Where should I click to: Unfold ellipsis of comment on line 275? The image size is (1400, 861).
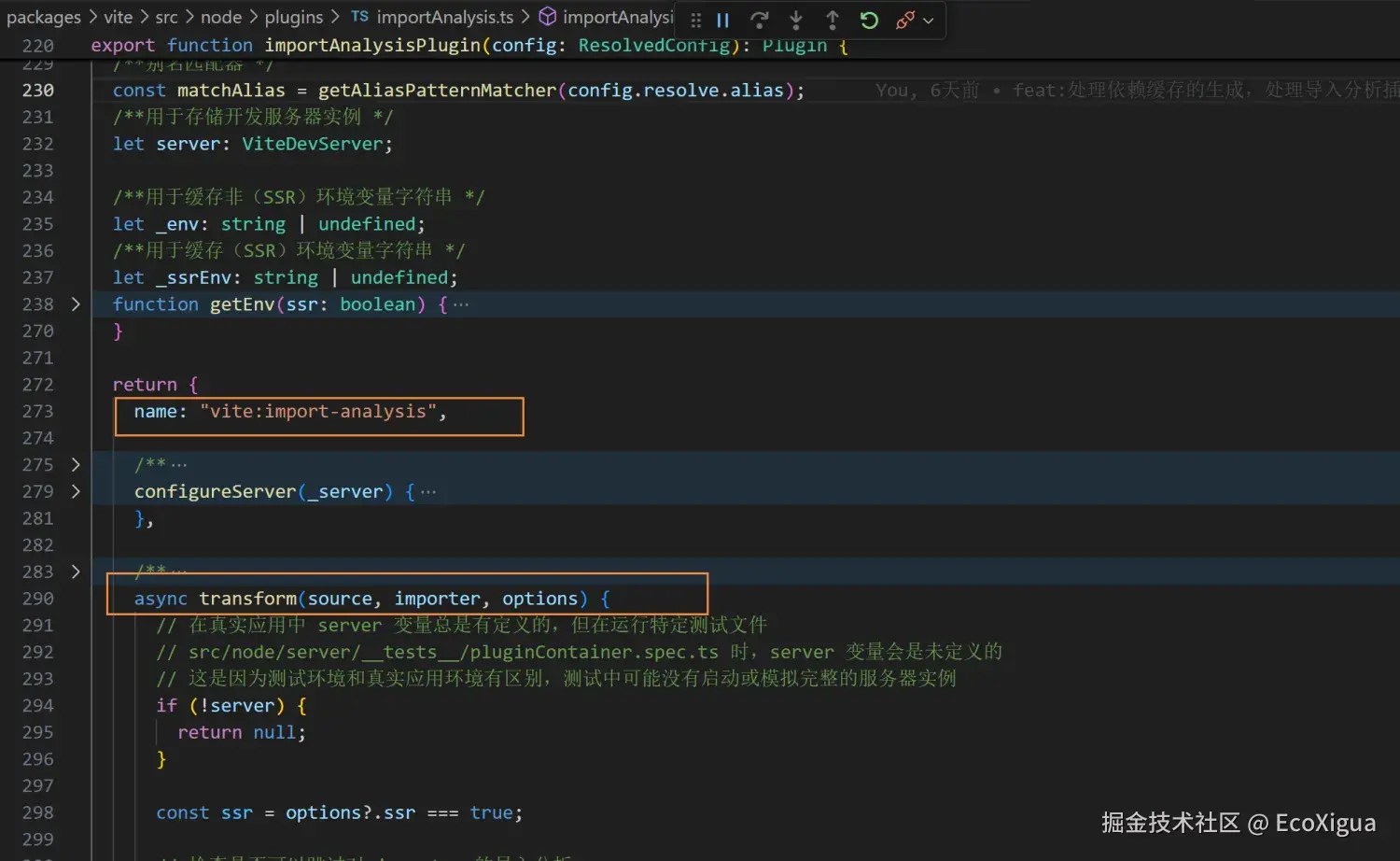(x=178, y=464)
